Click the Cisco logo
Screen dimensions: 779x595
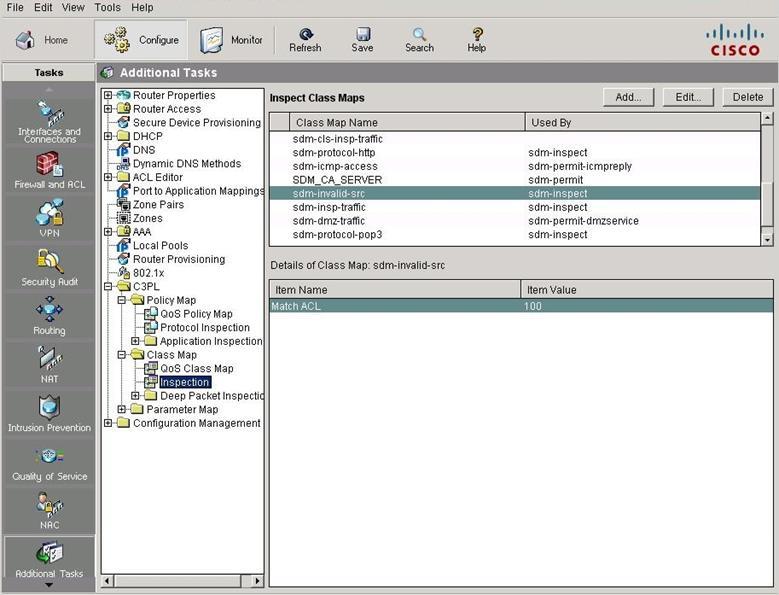tap(735, 41)
